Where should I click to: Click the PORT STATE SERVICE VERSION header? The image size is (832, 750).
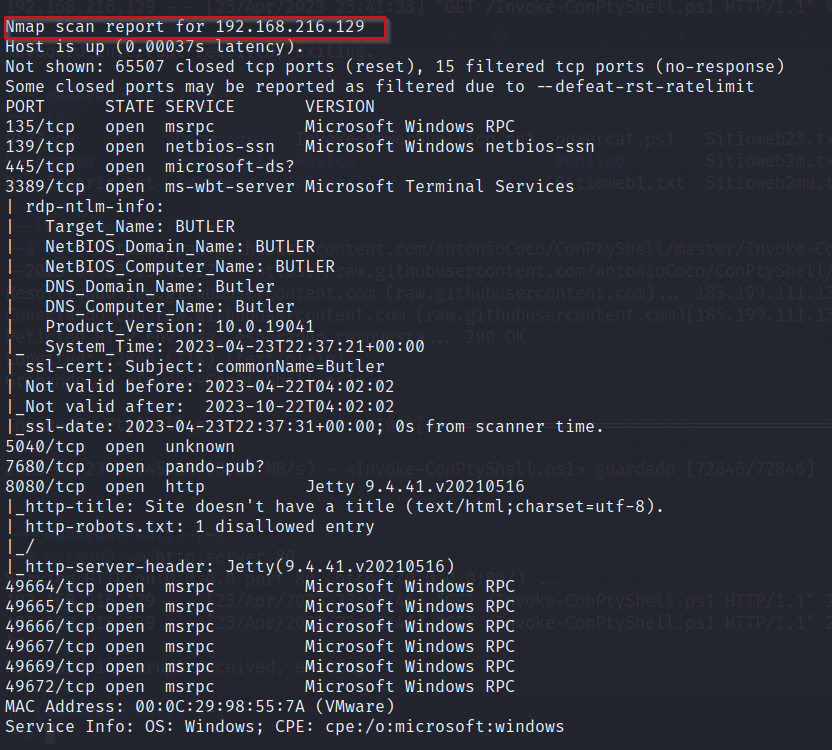click(x=190, y=107)
